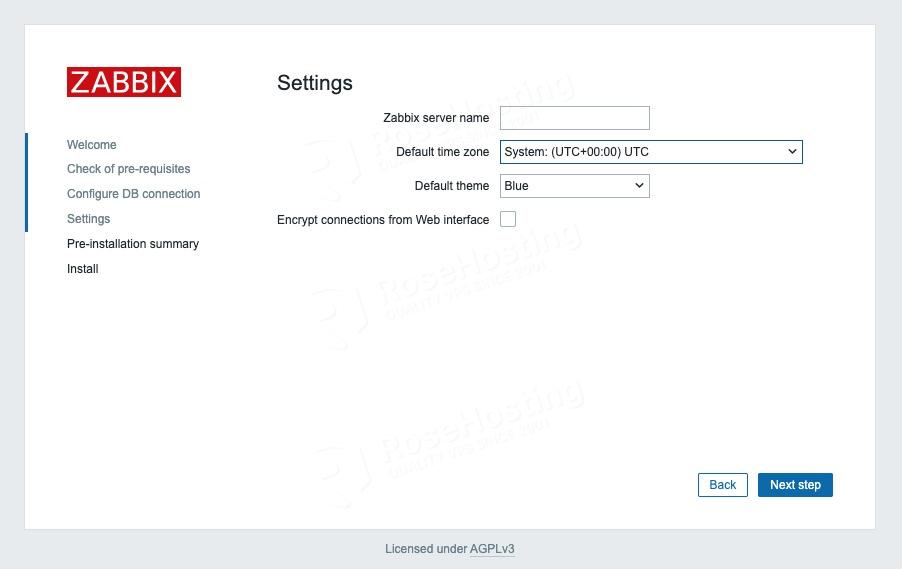Select Pre-installation summary step
The height and width of the screenshot is (569, 902).
(x=133, y=244)
